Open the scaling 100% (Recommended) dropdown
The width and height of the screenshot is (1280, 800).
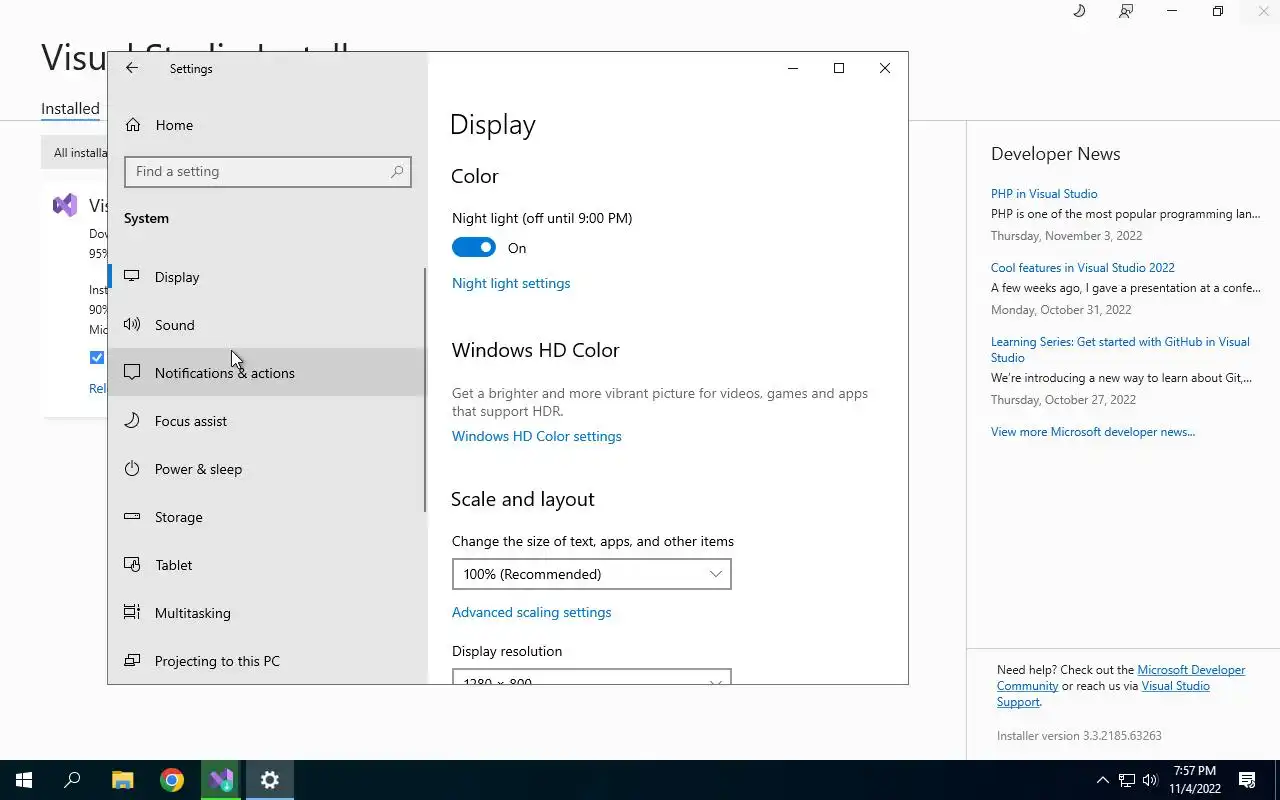coord(591,574)
